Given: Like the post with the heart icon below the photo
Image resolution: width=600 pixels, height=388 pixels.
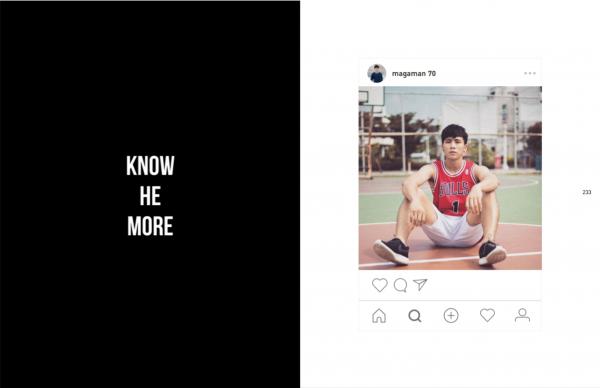Looking at the screenshot, I should pyautogui.click(x=380, y=285).
